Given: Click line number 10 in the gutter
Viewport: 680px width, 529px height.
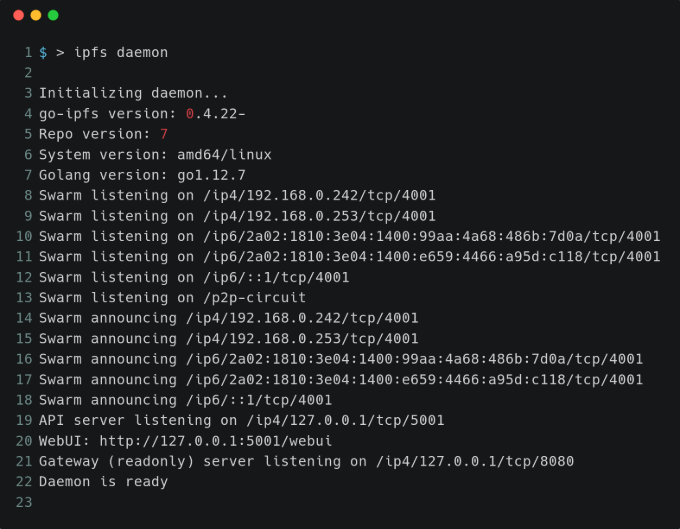Looking at the screenshot, I should [24, 236].
